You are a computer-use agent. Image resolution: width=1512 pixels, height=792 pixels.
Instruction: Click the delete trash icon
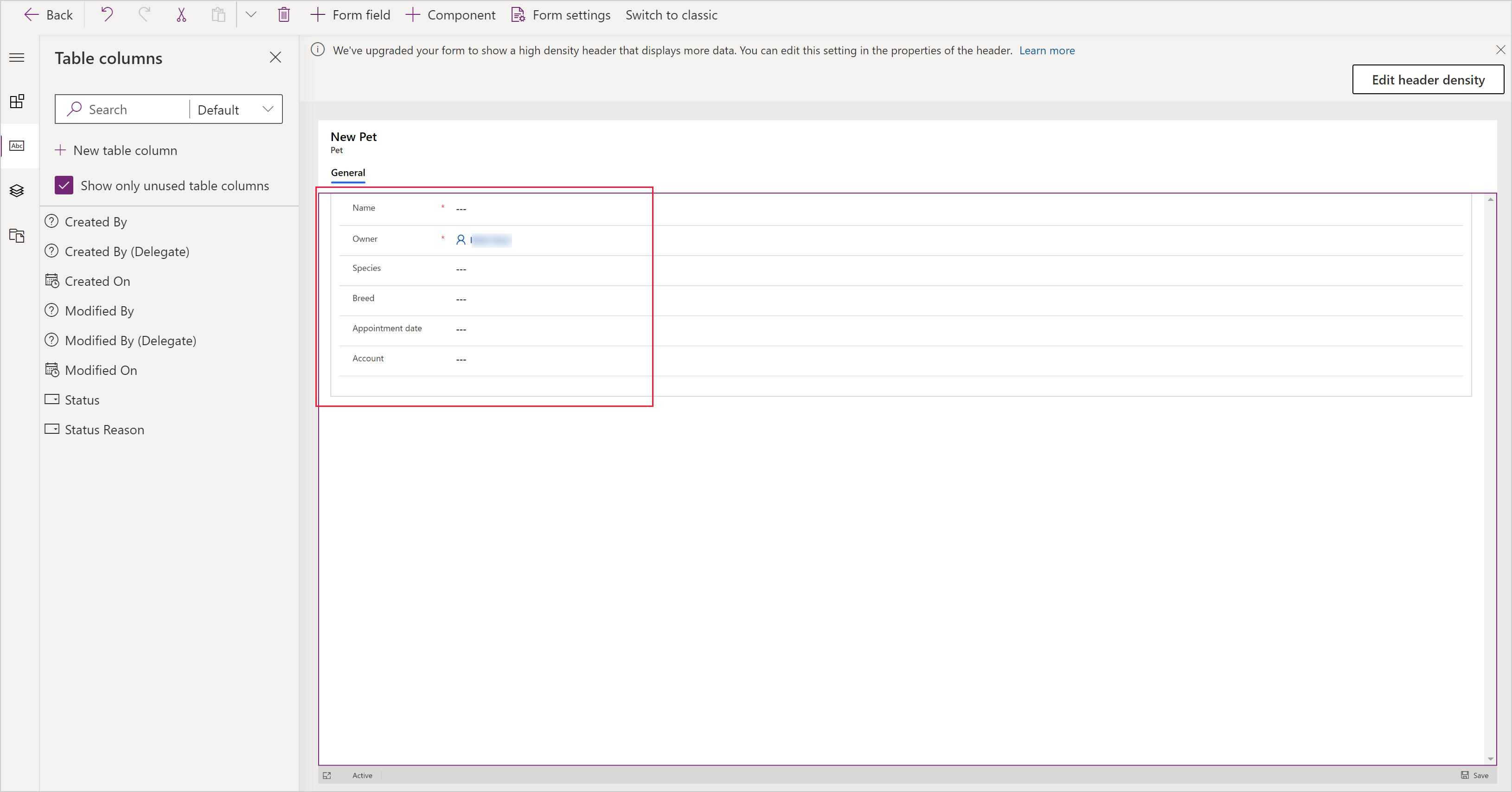(284, 14)
